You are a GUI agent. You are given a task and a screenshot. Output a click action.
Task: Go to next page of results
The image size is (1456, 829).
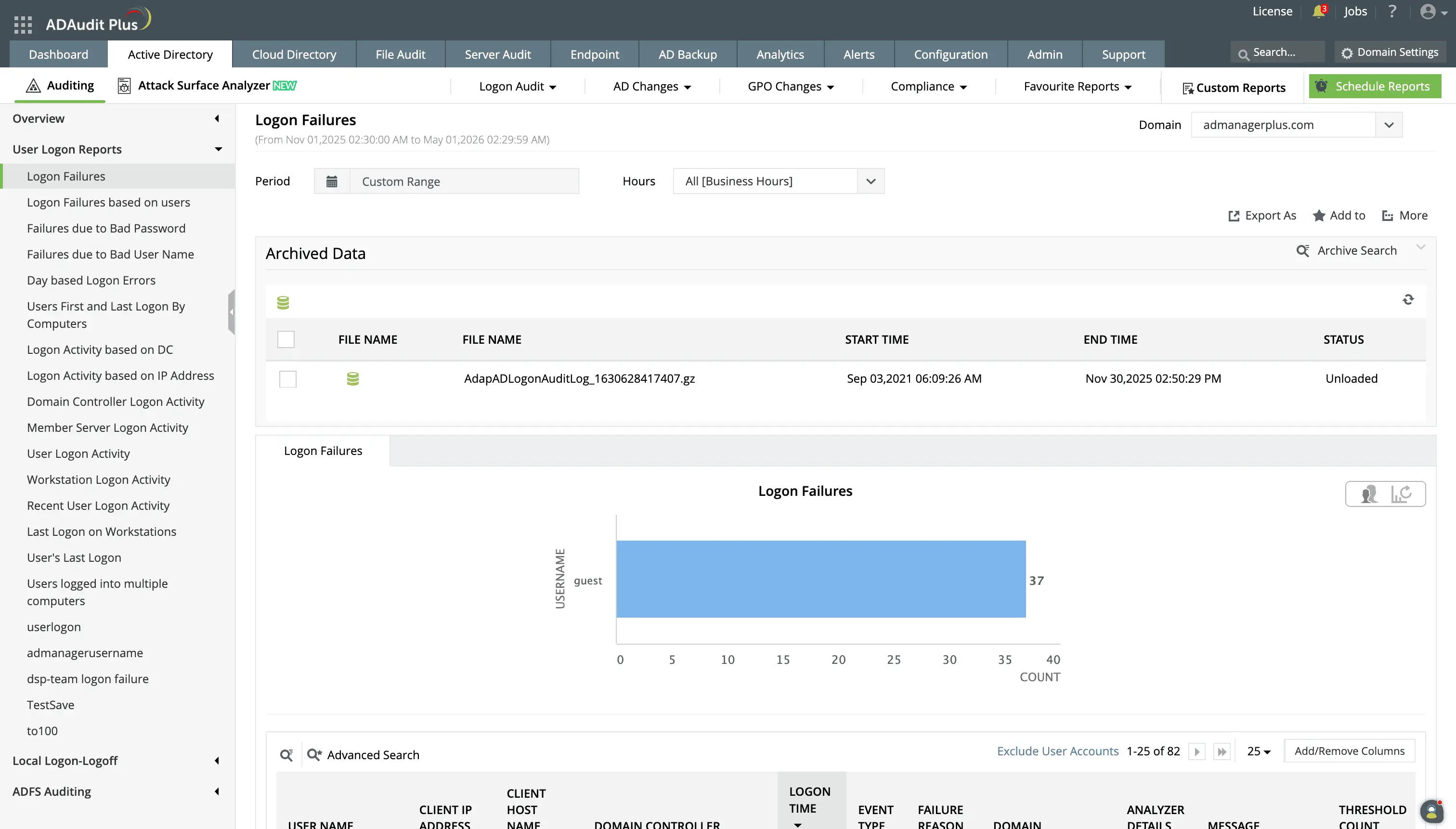[x=1197, y=751]
